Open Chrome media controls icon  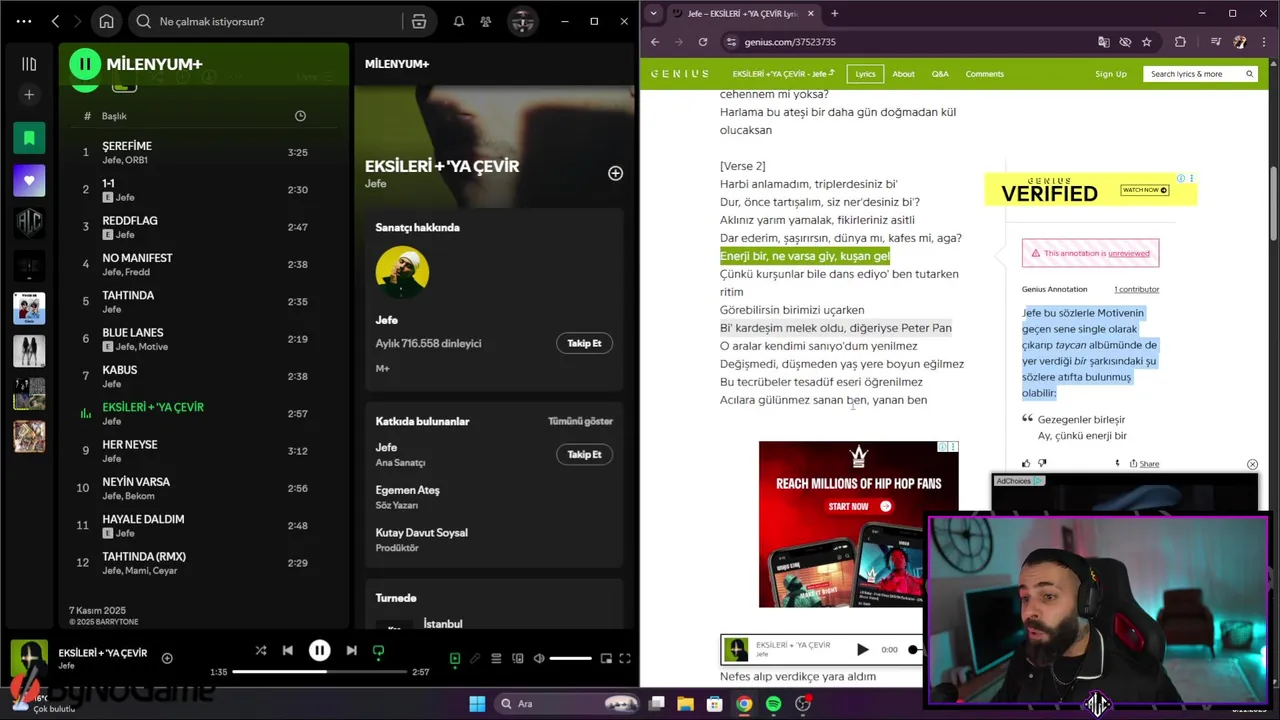pos(1216,42)
